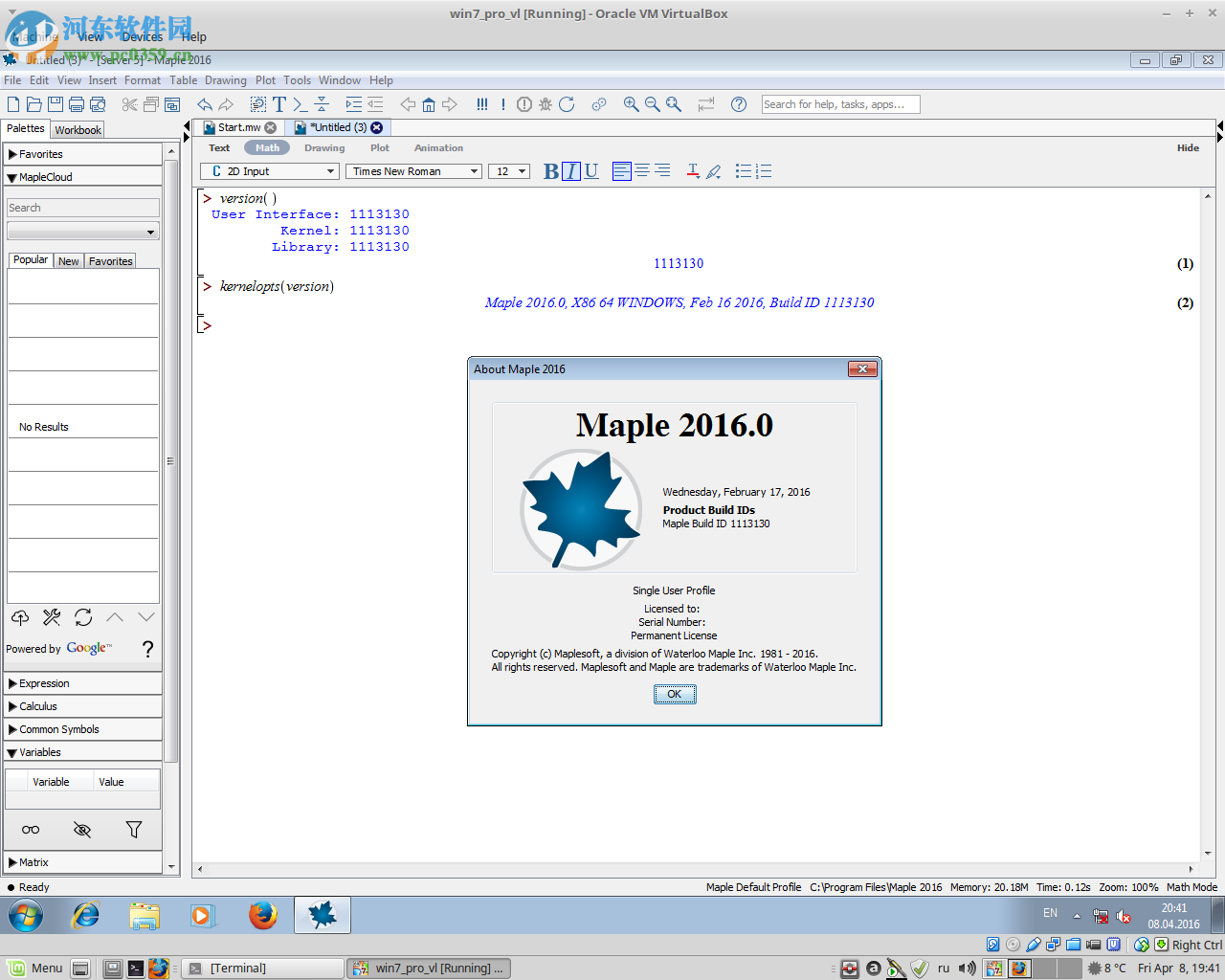This screenshot has height=980, width=1225.
Task: Create a new document with the toolbar icon
Action: [13, 104]
